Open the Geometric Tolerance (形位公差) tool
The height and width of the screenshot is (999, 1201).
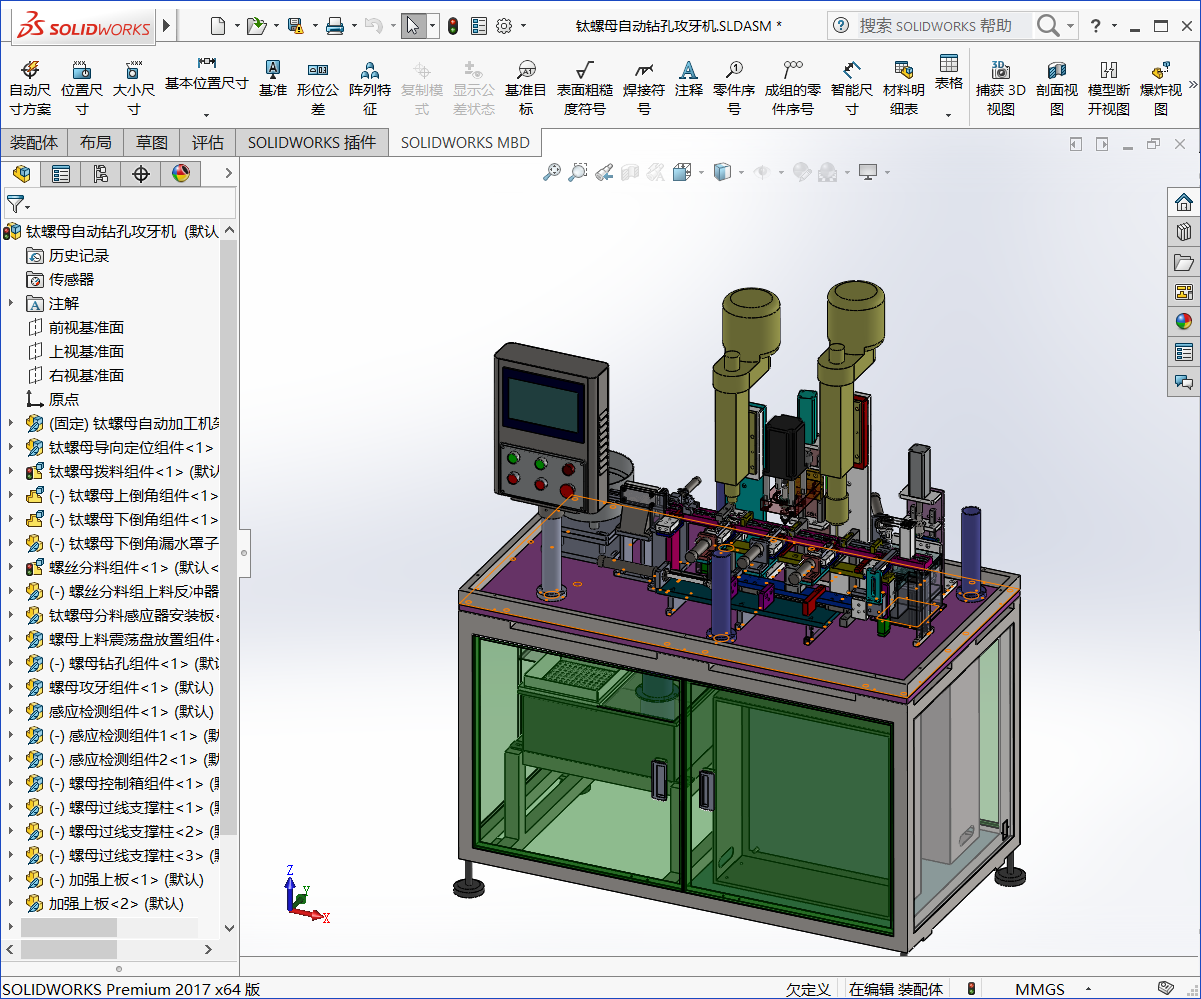318,87
